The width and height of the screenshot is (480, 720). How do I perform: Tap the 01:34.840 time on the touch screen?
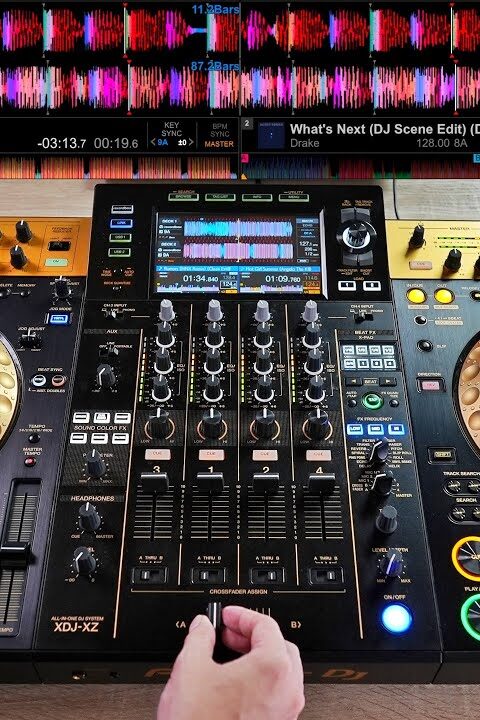200,279
